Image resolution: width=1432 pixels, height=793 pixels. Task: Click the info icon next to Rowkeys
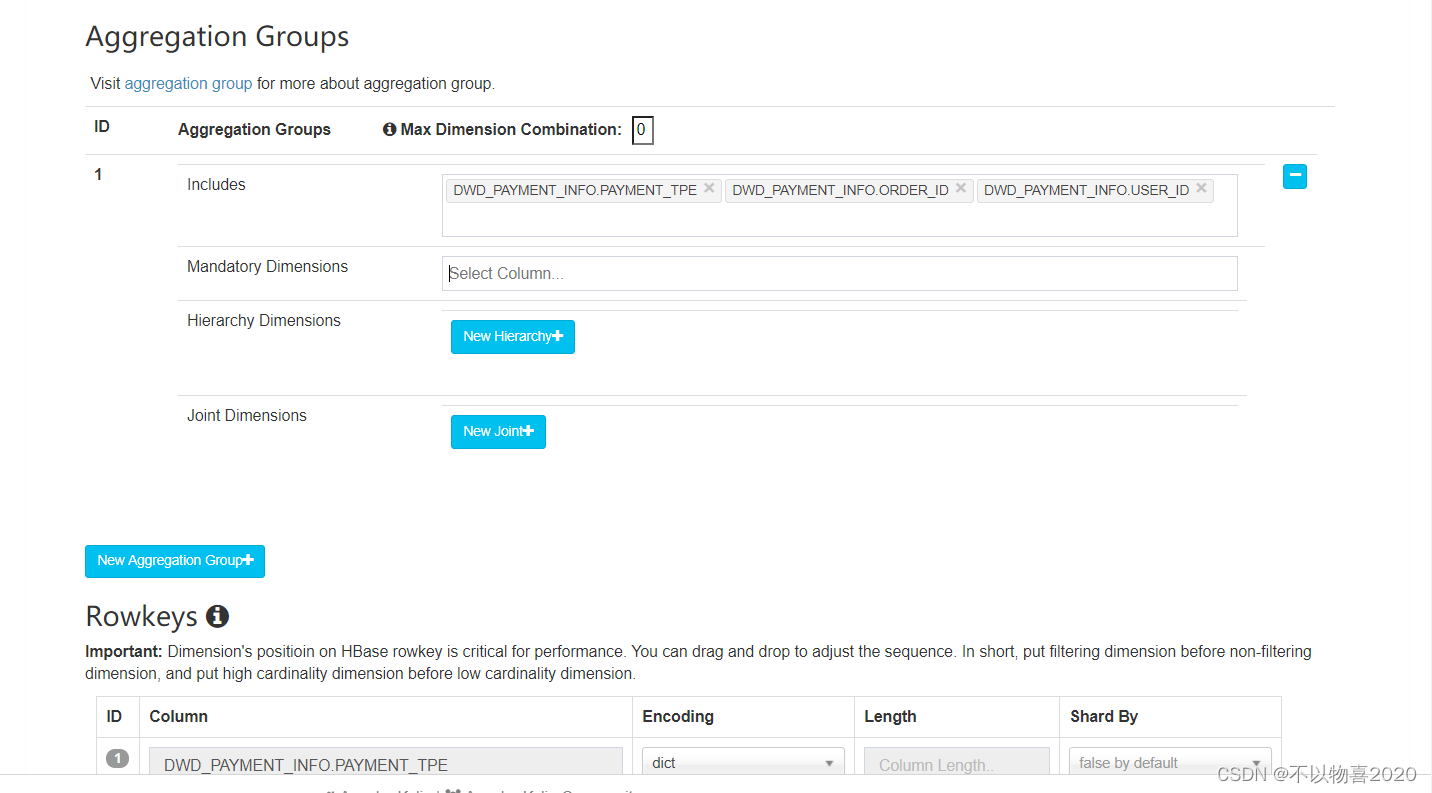pyautogui.click(x=217, y=616)
